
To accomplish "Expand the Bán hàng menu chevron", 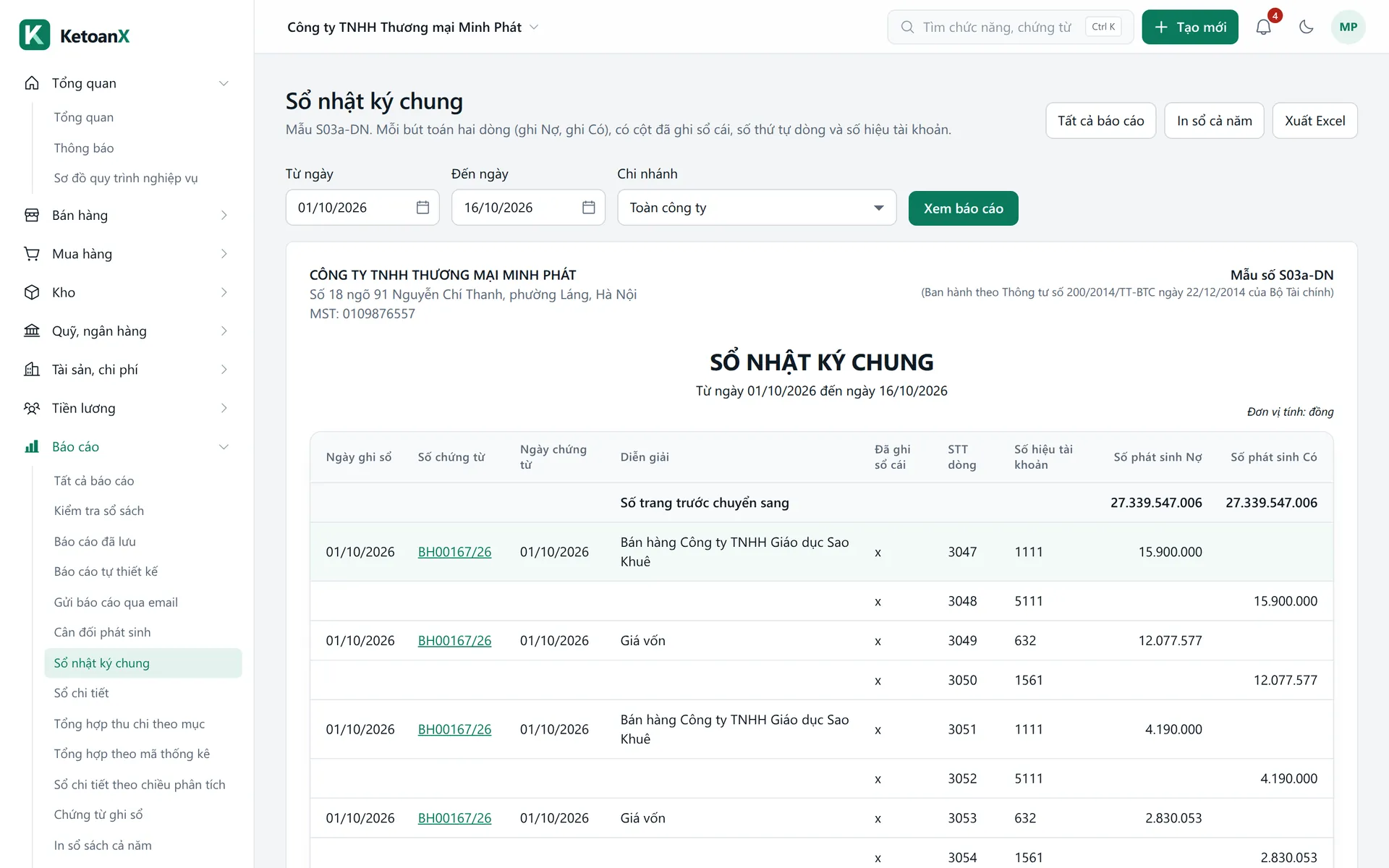I will [x=224, y=216].
